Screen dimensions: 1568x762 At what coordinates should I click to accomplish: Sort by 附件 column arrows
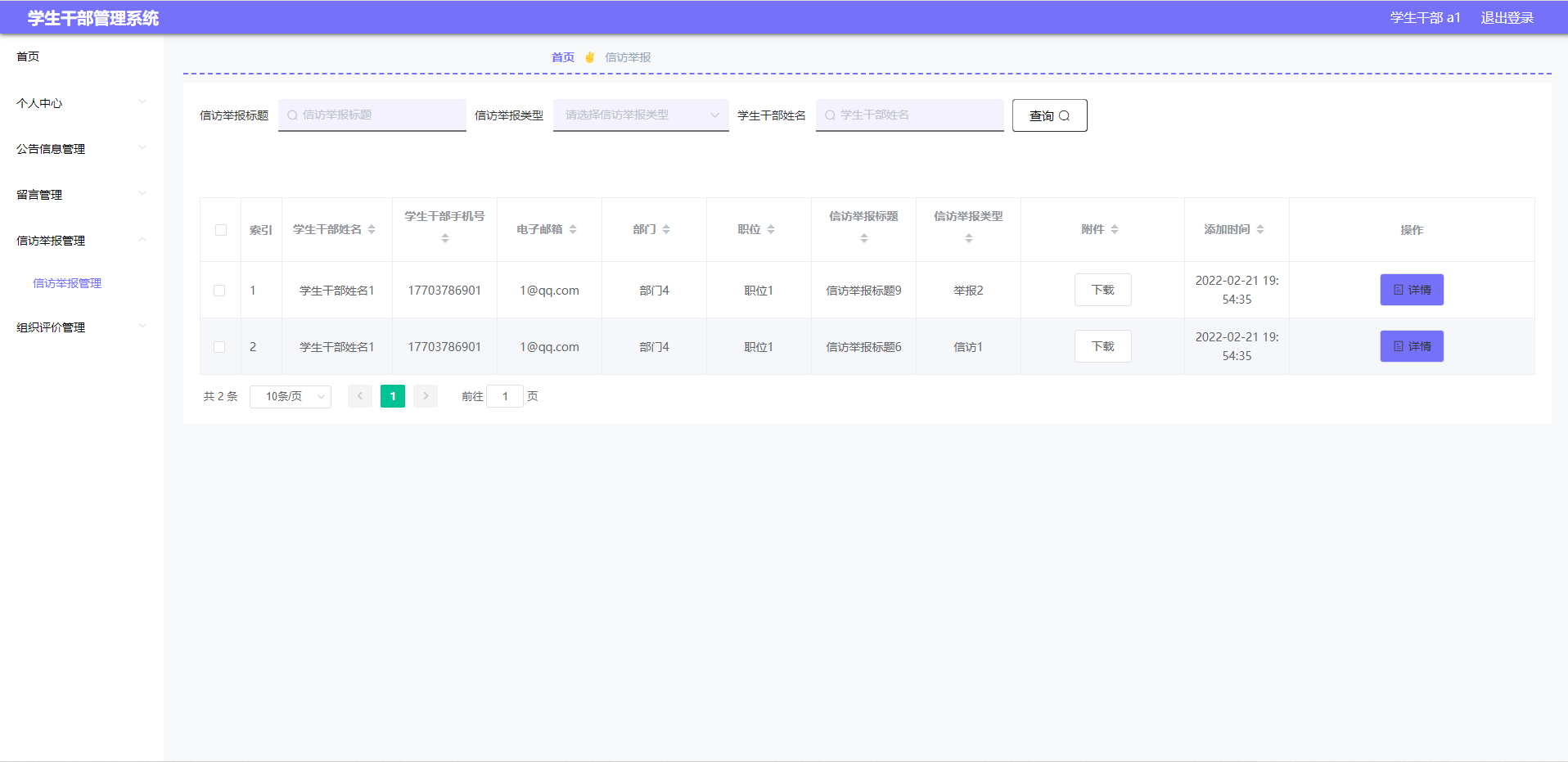click(1115, 230)
